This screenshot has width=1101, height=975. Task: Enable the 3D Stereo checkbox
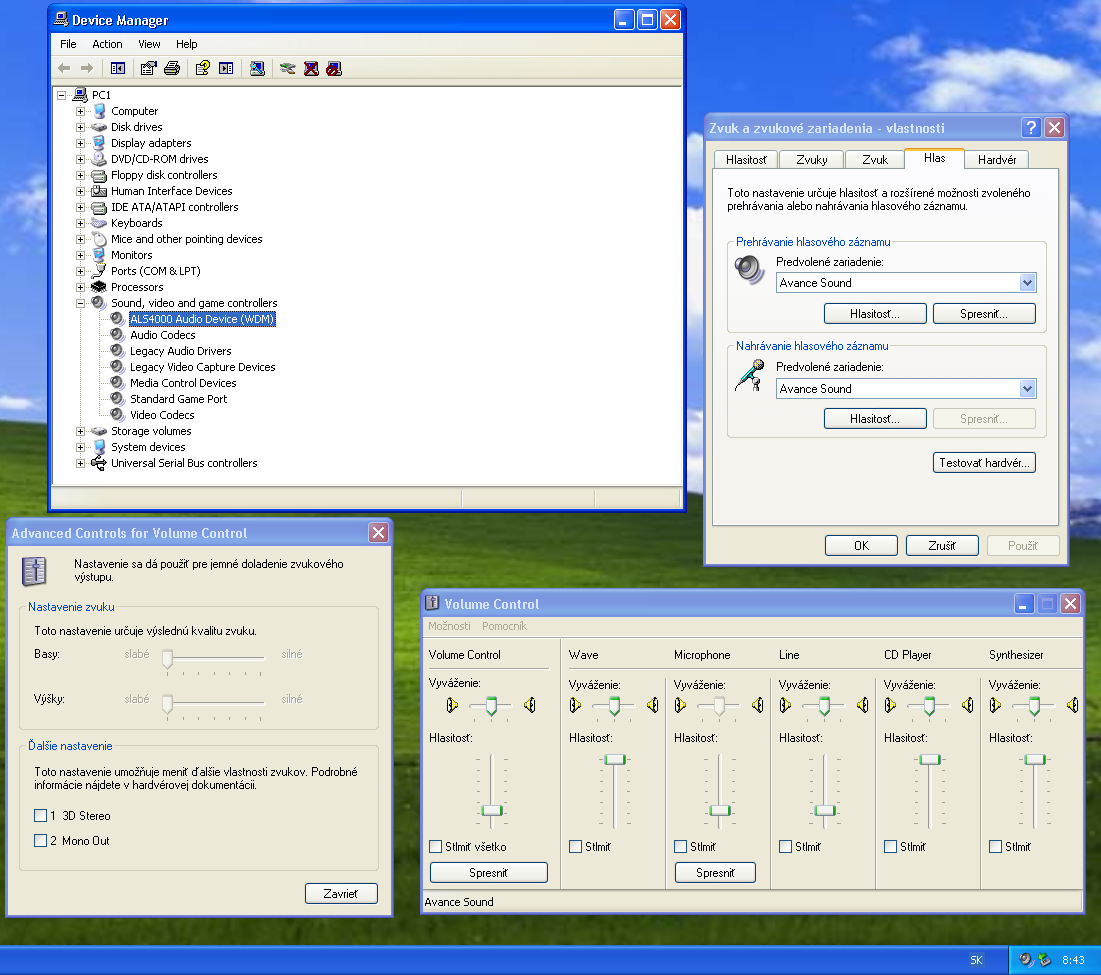pyautogui.click(x=41, y=816)
